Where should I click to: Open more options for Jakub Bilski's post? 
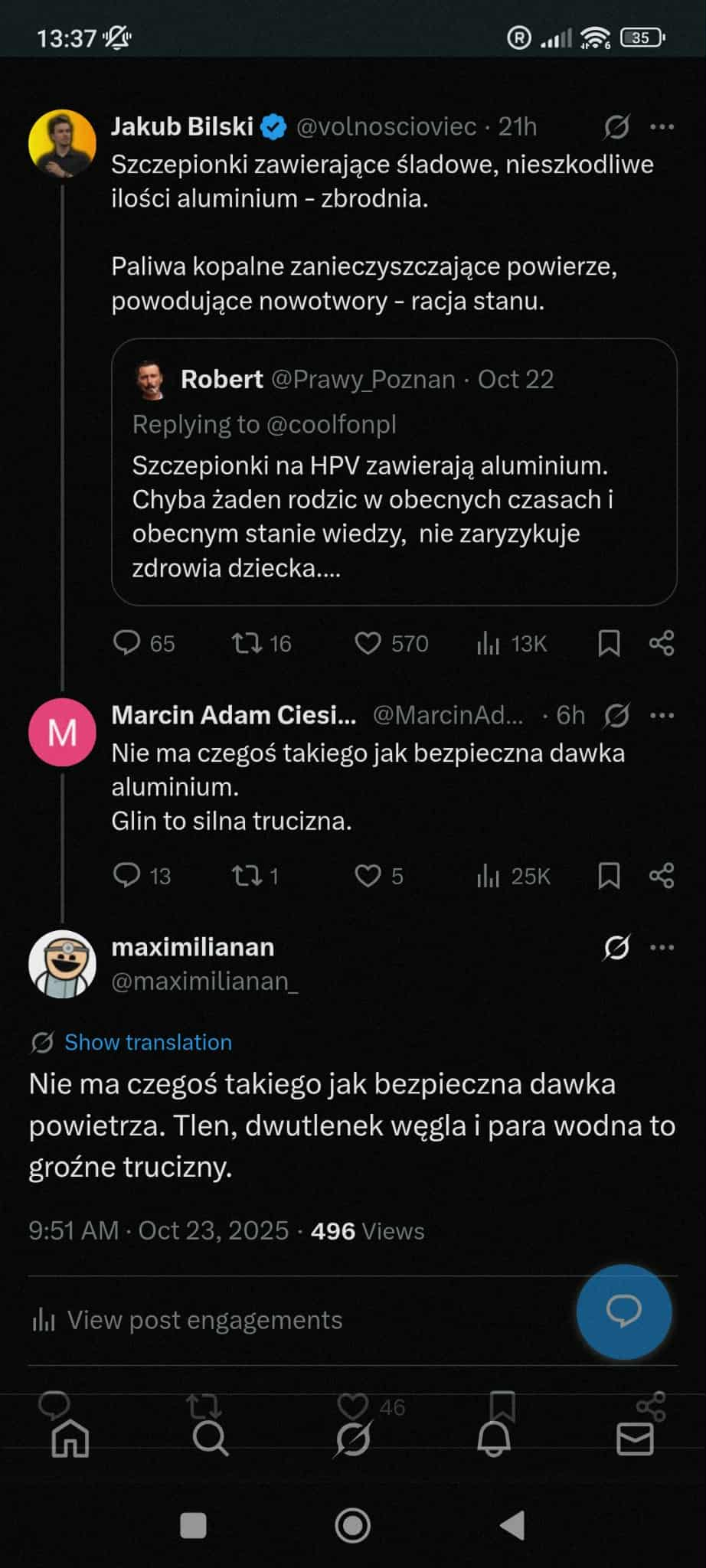pyautogui.click(x=662, y=127)
